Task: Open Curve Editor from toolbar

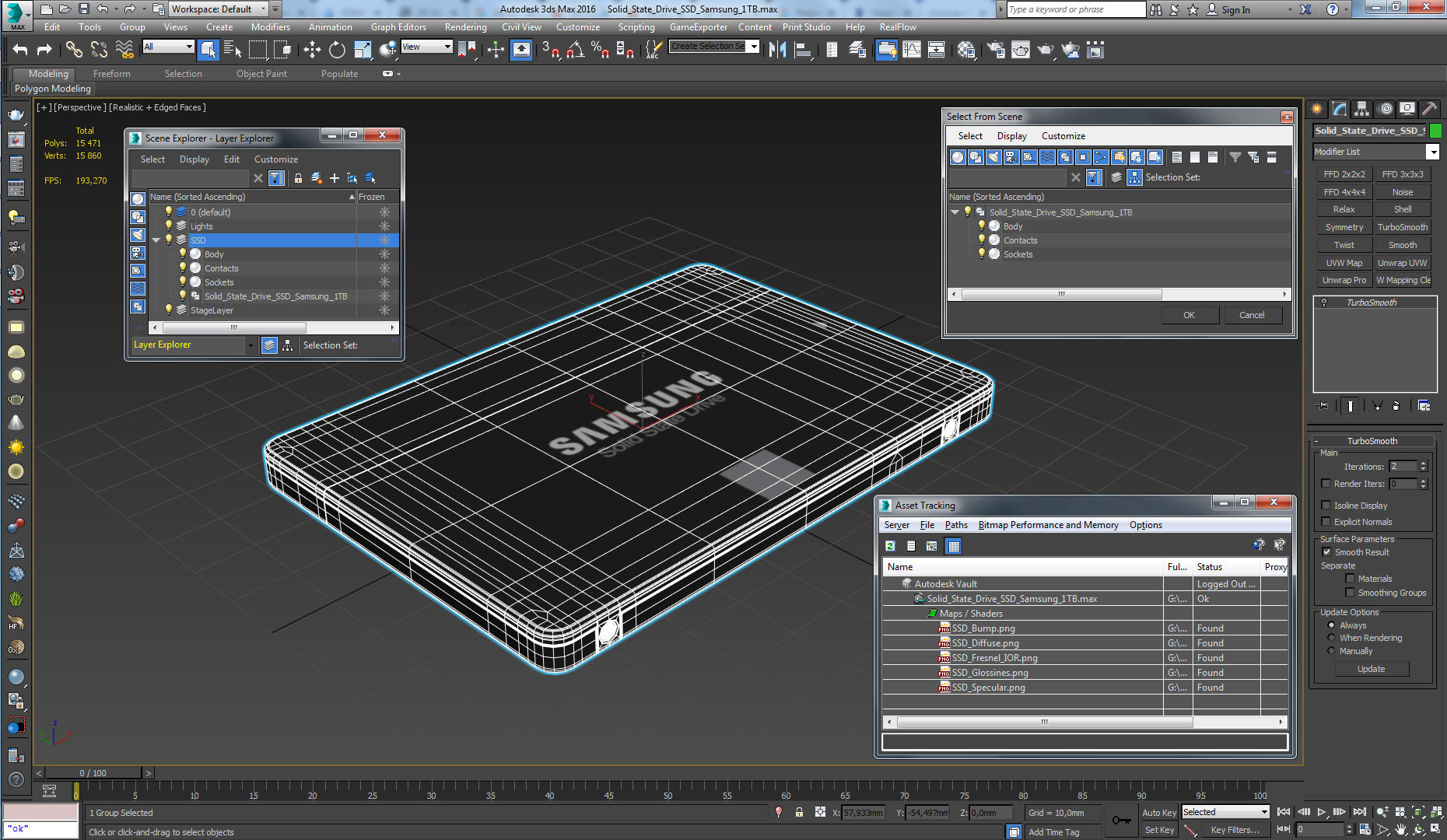Action: pyautogui.click(x=912, y=50)
